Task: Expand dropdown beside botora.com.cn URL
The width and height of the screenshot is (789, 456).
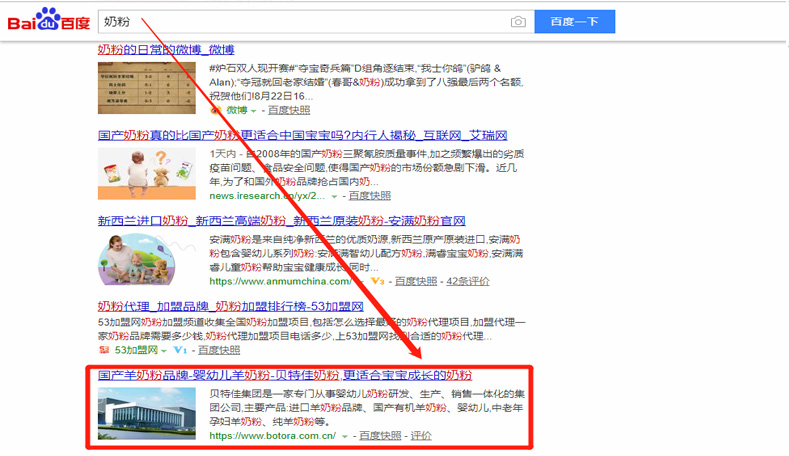Action: (345, 436)
